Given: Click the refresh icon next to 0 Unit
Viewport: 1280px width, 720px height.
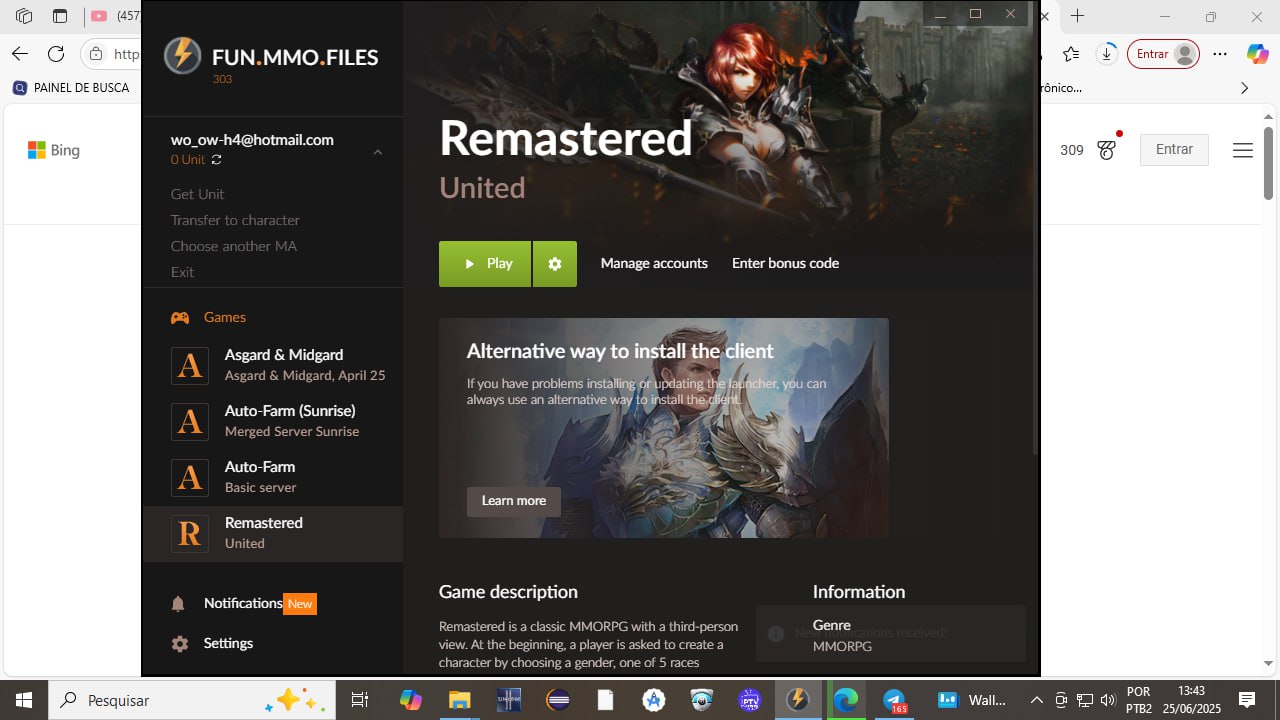Looking at the screenshot, I should click(217, 160).
